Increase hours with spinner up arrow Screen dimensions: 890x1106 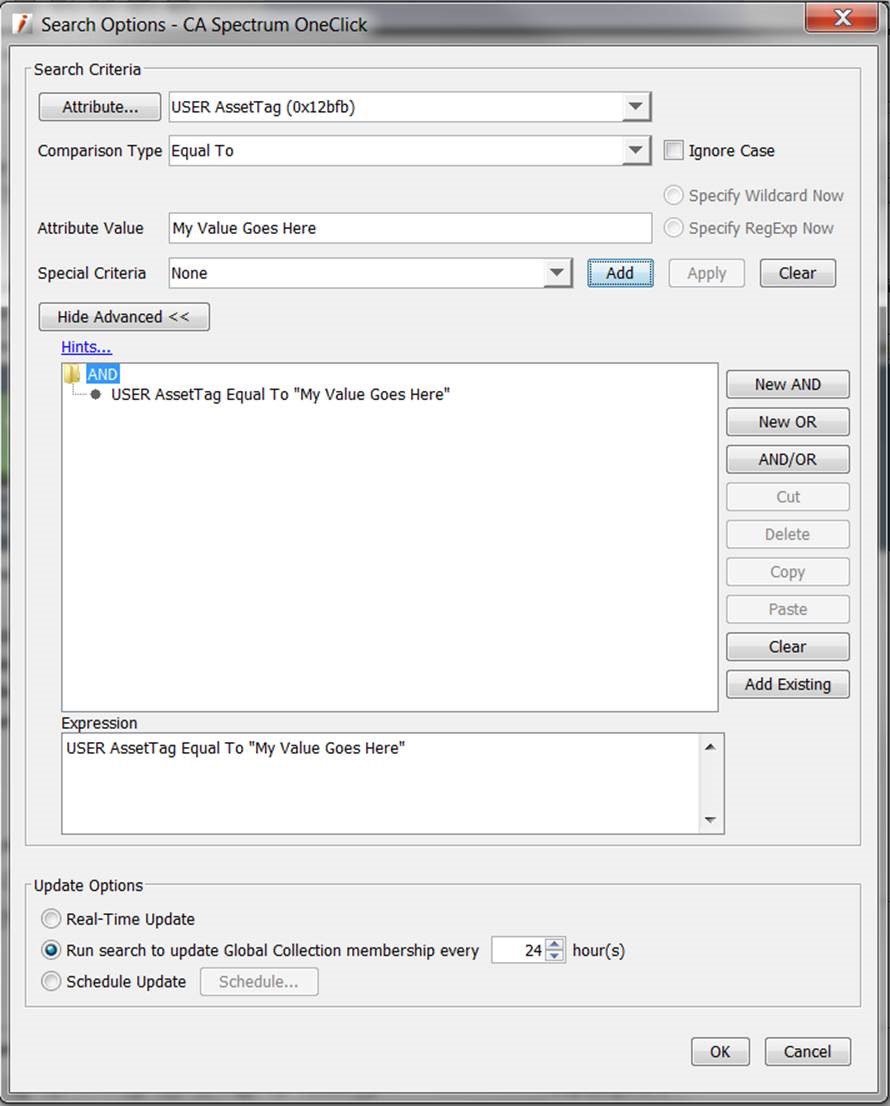coord(554,944)
